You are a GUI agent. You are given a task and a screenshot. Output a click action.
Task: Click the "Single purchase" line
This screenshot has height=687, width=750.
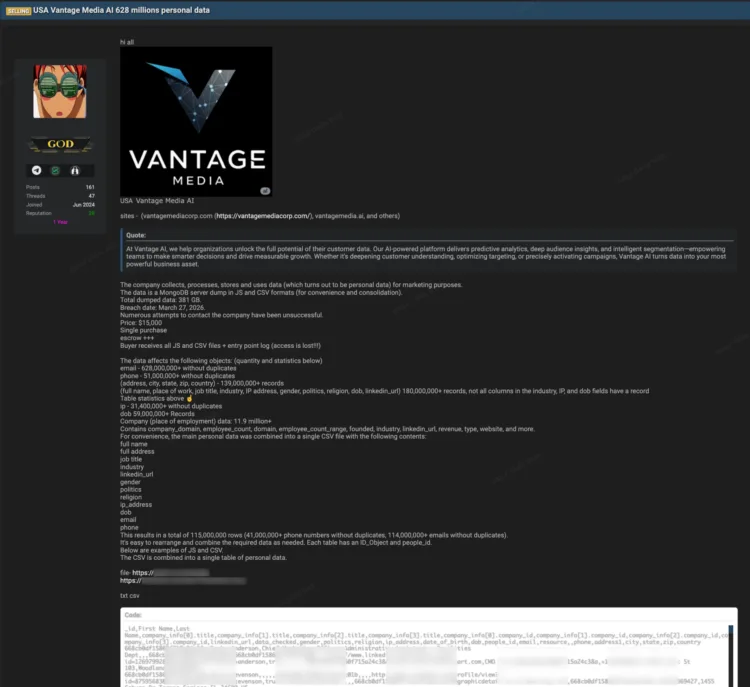tap(143, 330)
